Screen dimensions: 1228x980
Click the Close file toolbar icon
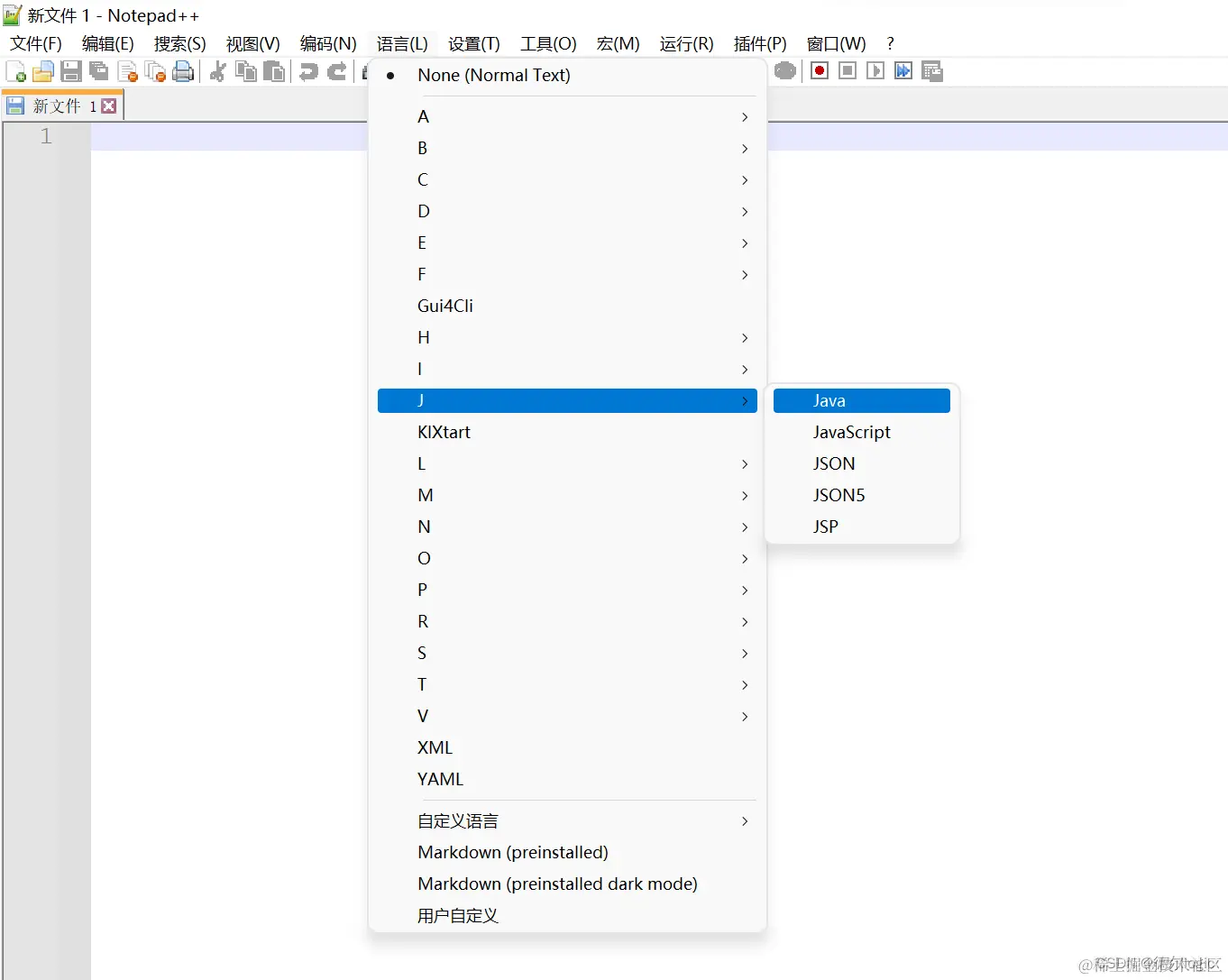point(128,71)
